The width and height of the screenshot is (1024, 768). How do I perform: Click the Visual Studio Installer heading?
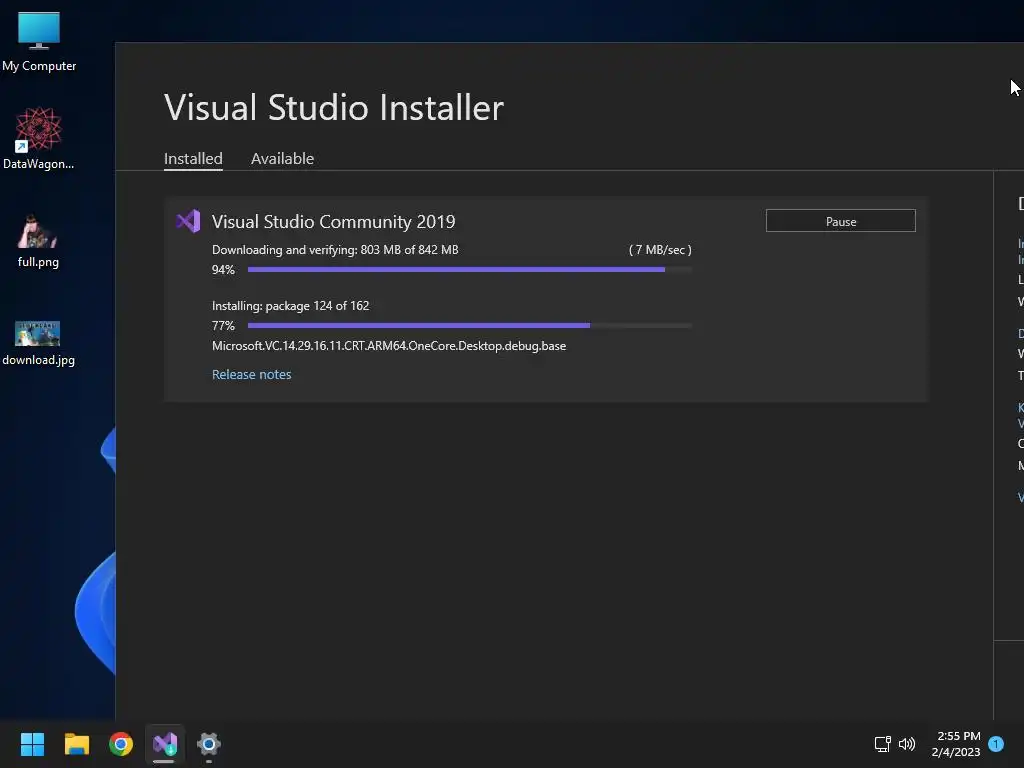pyautogui.click(x=334, y=108)
